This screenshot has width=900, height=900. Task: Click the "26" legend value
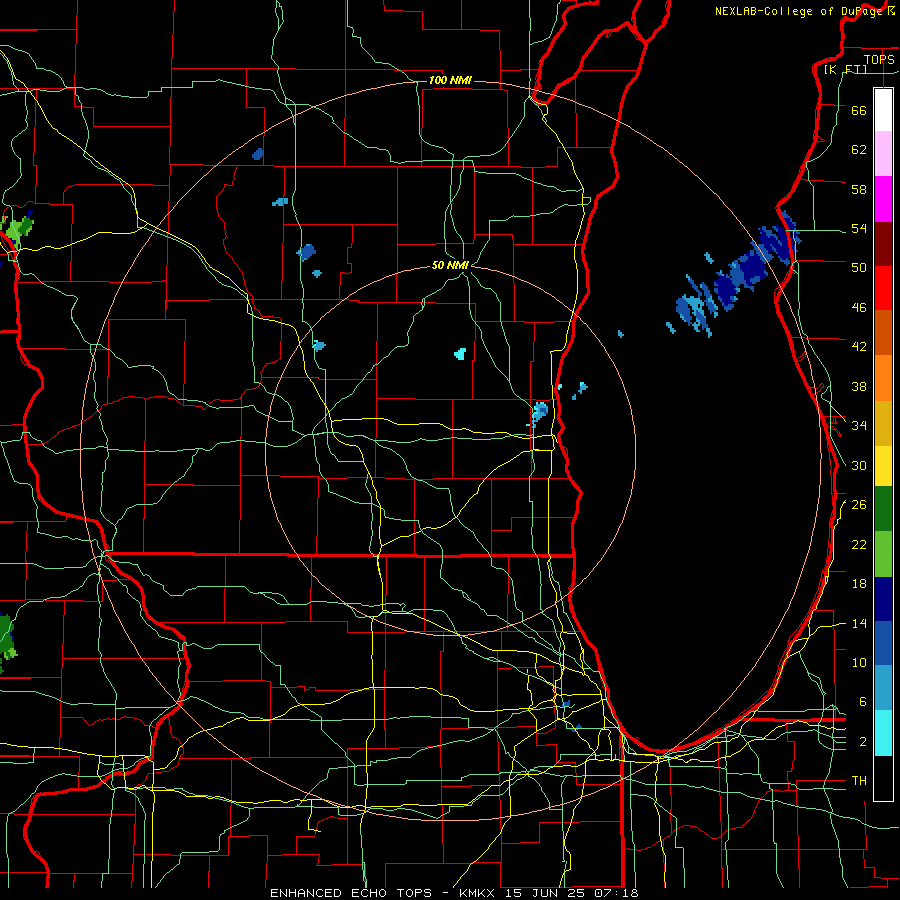(859, 505)
